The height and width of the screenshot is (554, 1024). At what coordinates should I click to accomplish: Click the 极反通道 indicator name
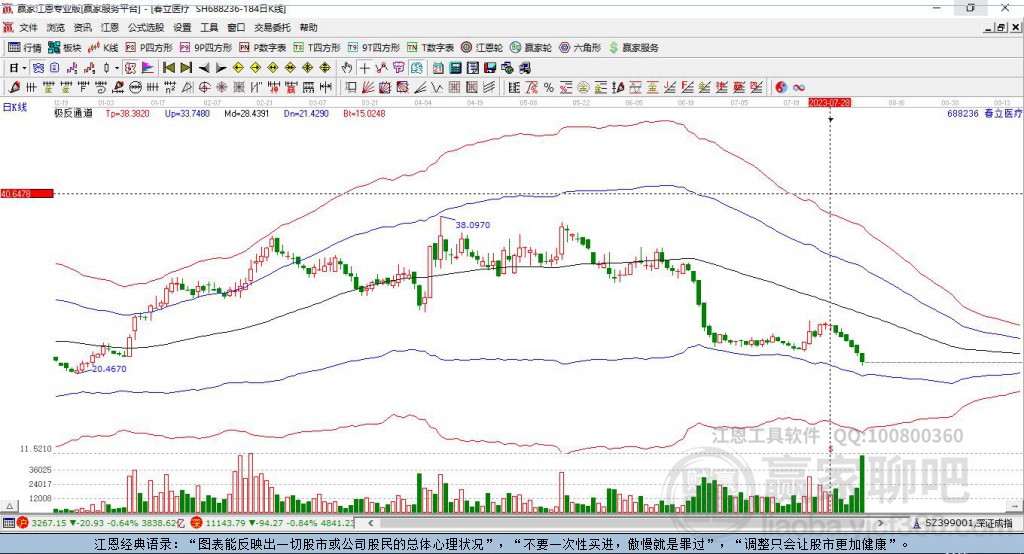click(73, 113)
